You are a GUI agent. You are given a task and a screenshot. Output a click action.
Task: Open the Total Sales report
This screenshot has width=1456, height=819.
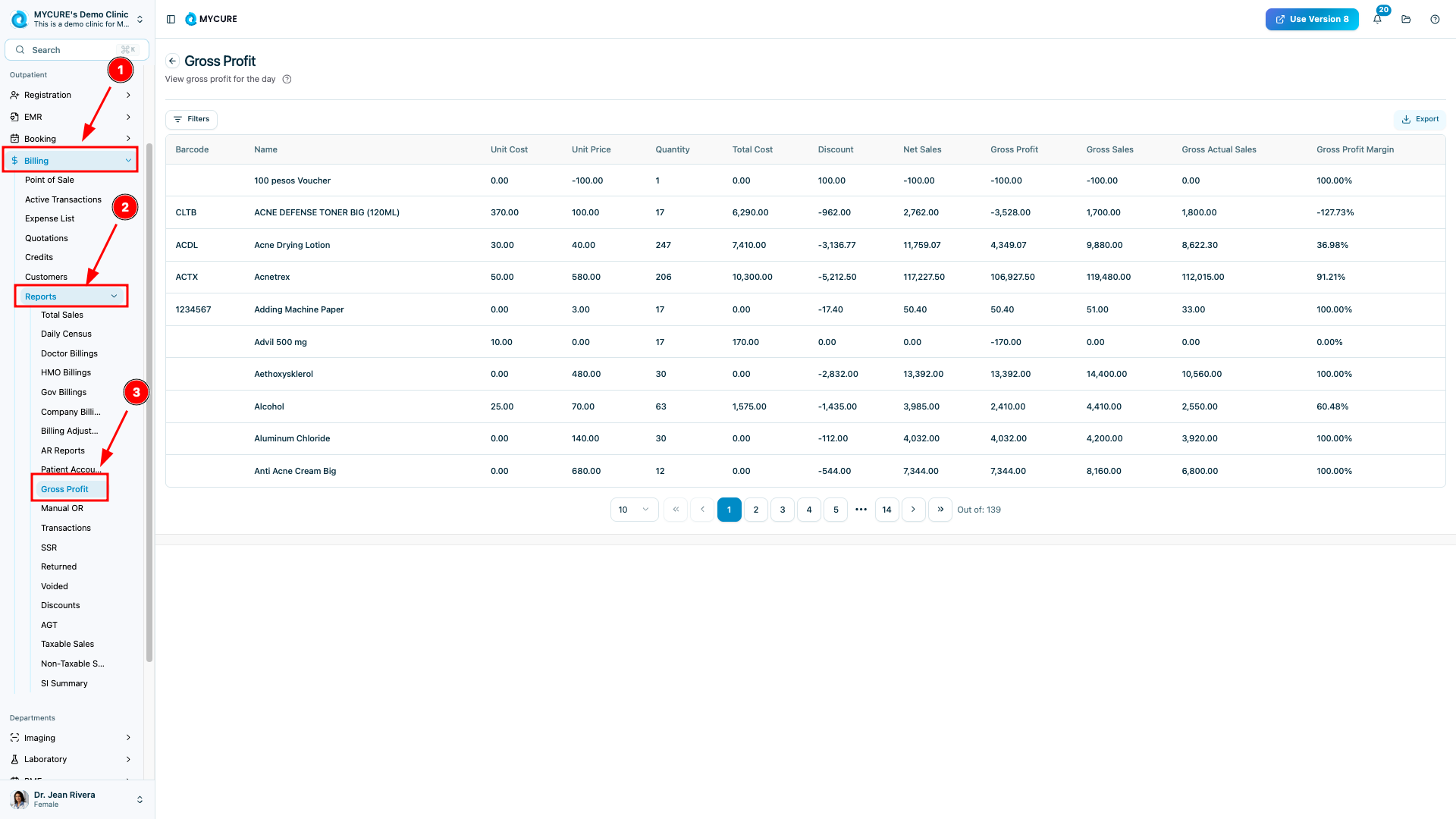tap(62, 315)
